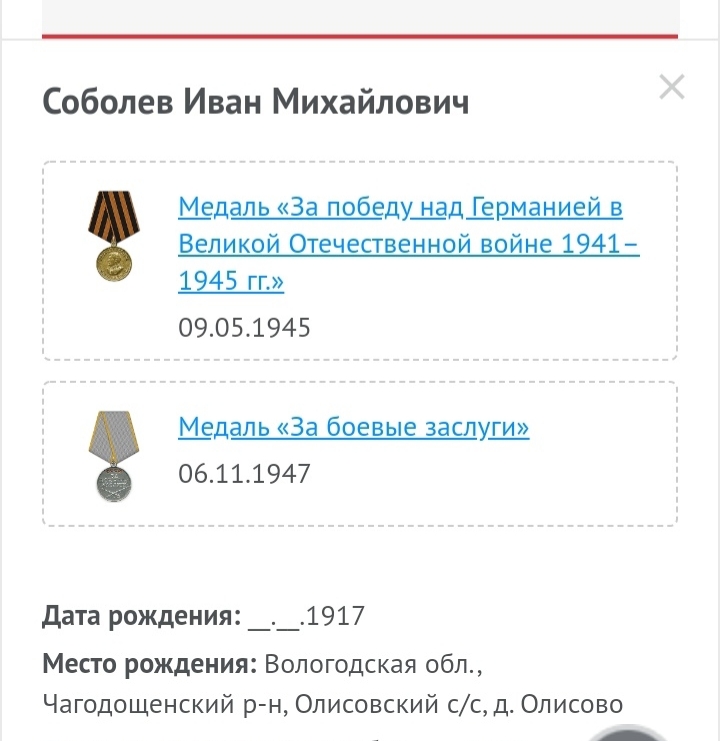Image resolution: width=720 pixels, height=741 pixels.
Task: Tap the dark round floating button at bottom
Action: (626, 732)
